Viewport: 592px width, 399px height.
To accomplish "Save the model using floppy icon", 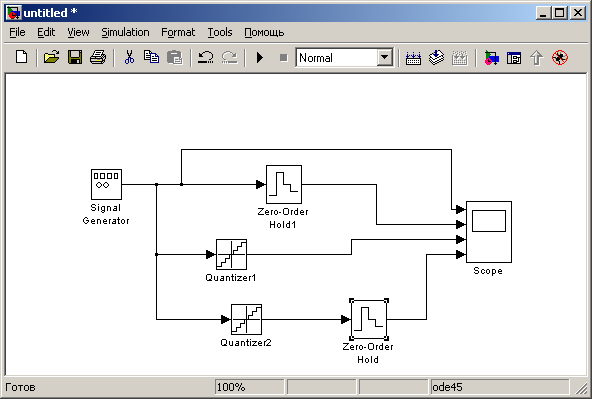I will click(75, 57).
